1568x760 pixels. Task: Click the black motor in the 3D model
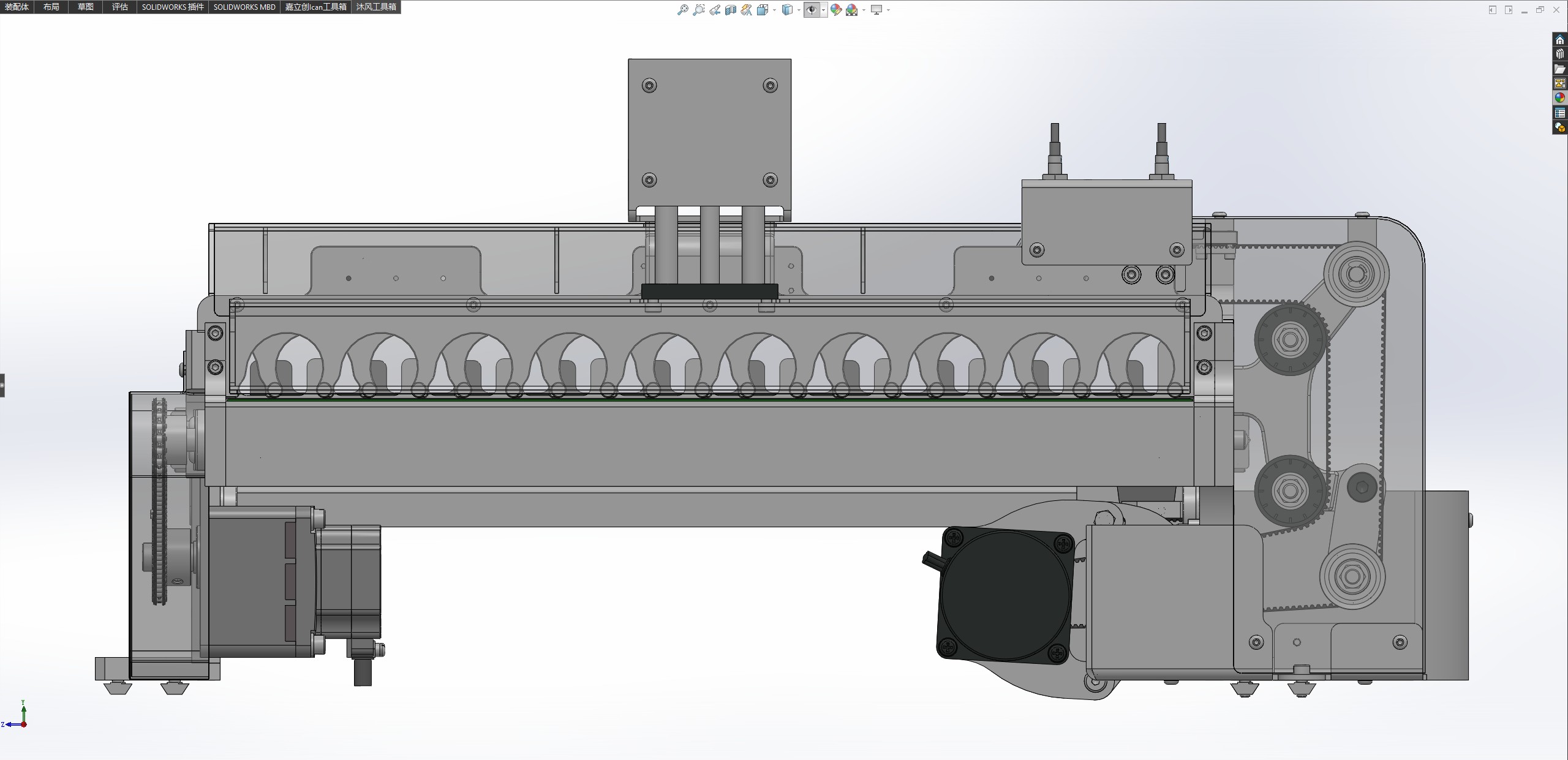[1005, 595]
